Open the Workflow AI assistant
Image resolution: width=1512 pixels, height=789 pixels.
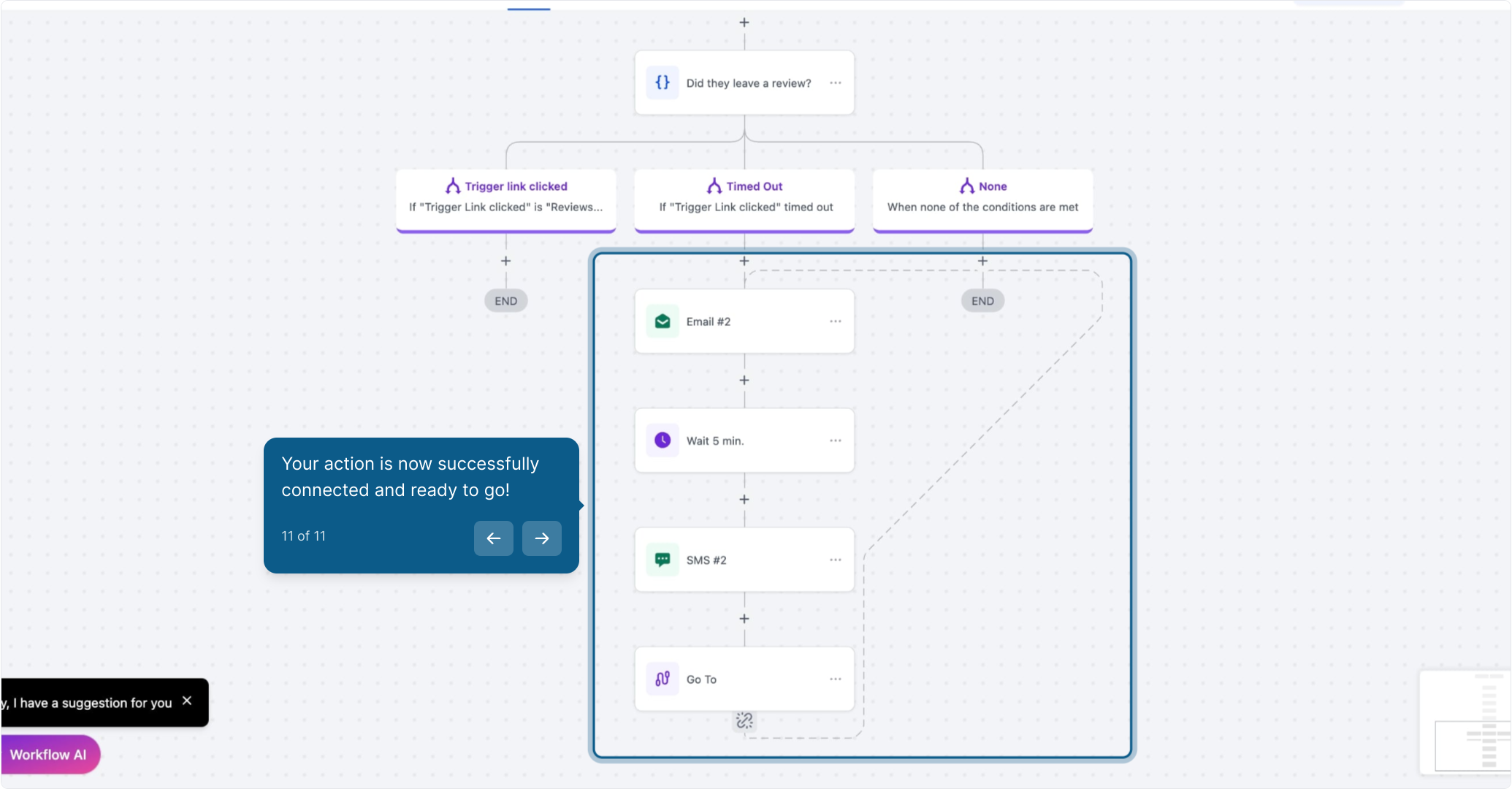coord(50,755)
